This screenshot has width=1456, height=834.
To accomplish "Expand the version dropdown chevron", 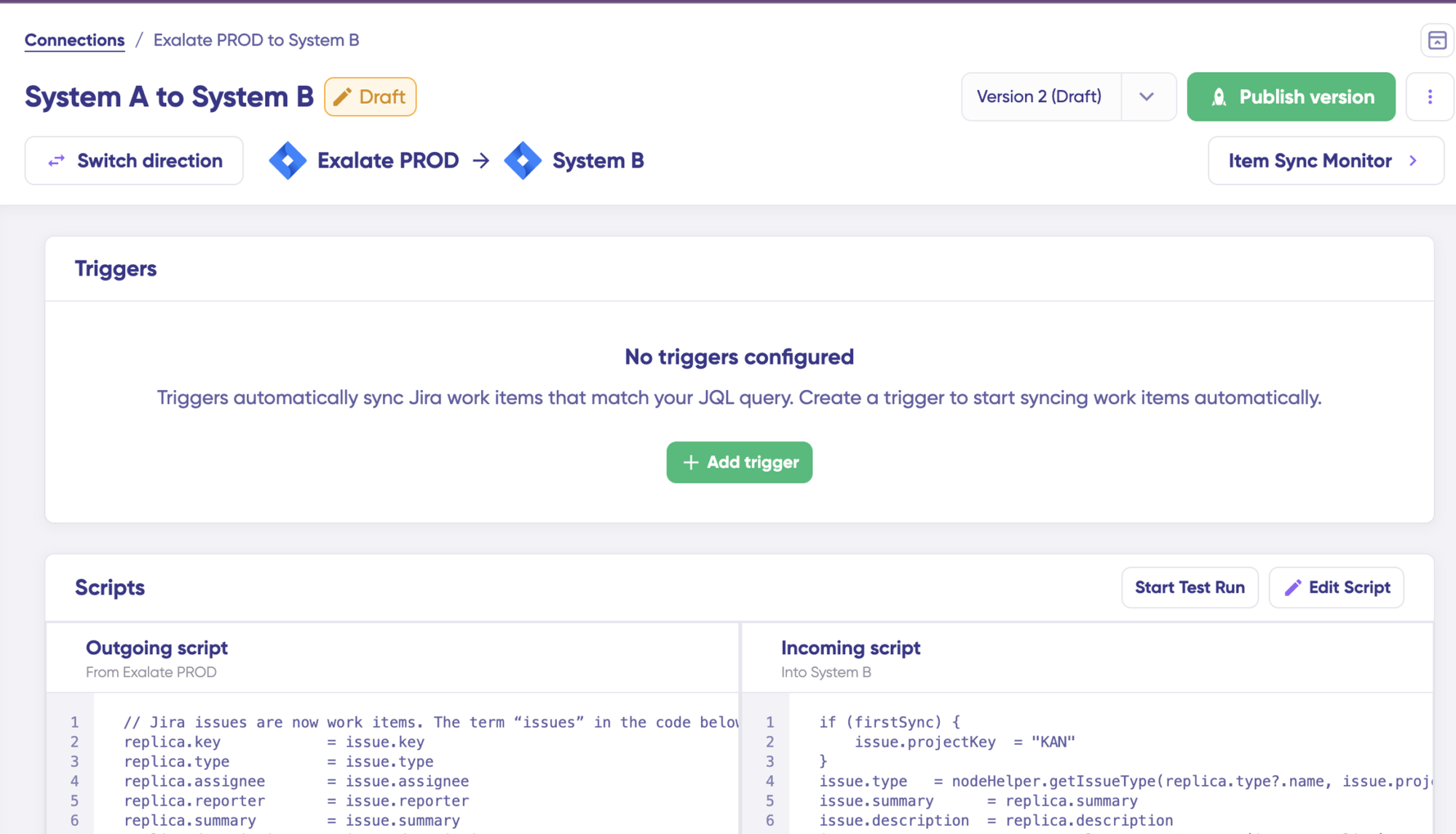I will pyautogui.click(x=1147, y=97).
